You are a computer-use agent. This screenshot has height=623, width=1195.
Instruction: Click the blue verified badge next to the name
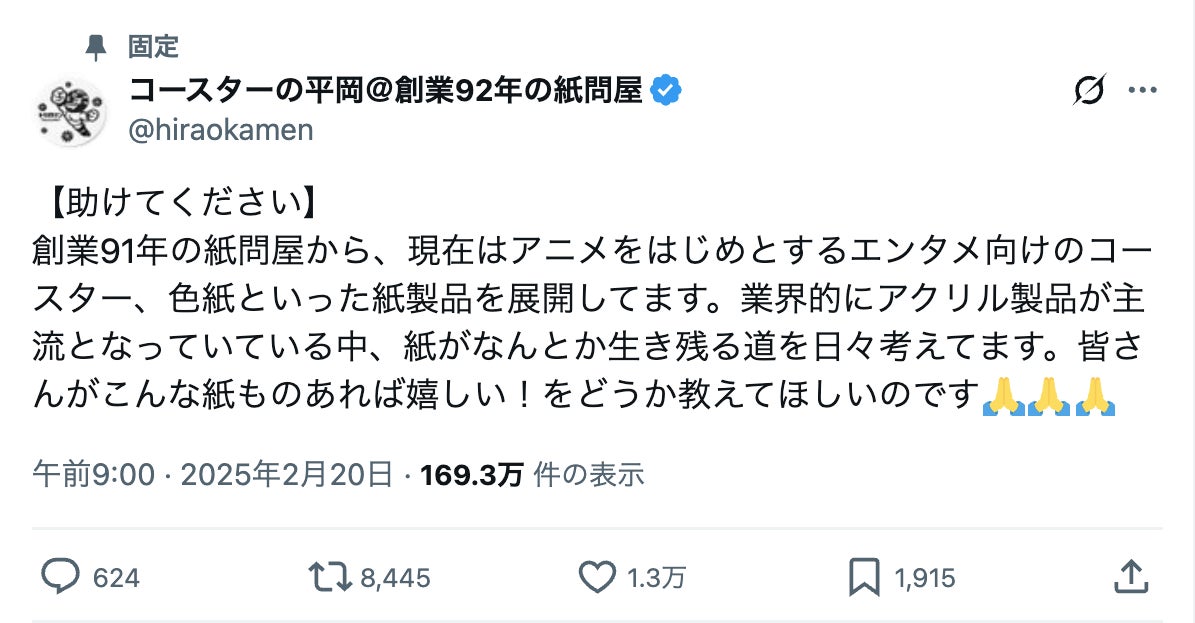[666, 89]
